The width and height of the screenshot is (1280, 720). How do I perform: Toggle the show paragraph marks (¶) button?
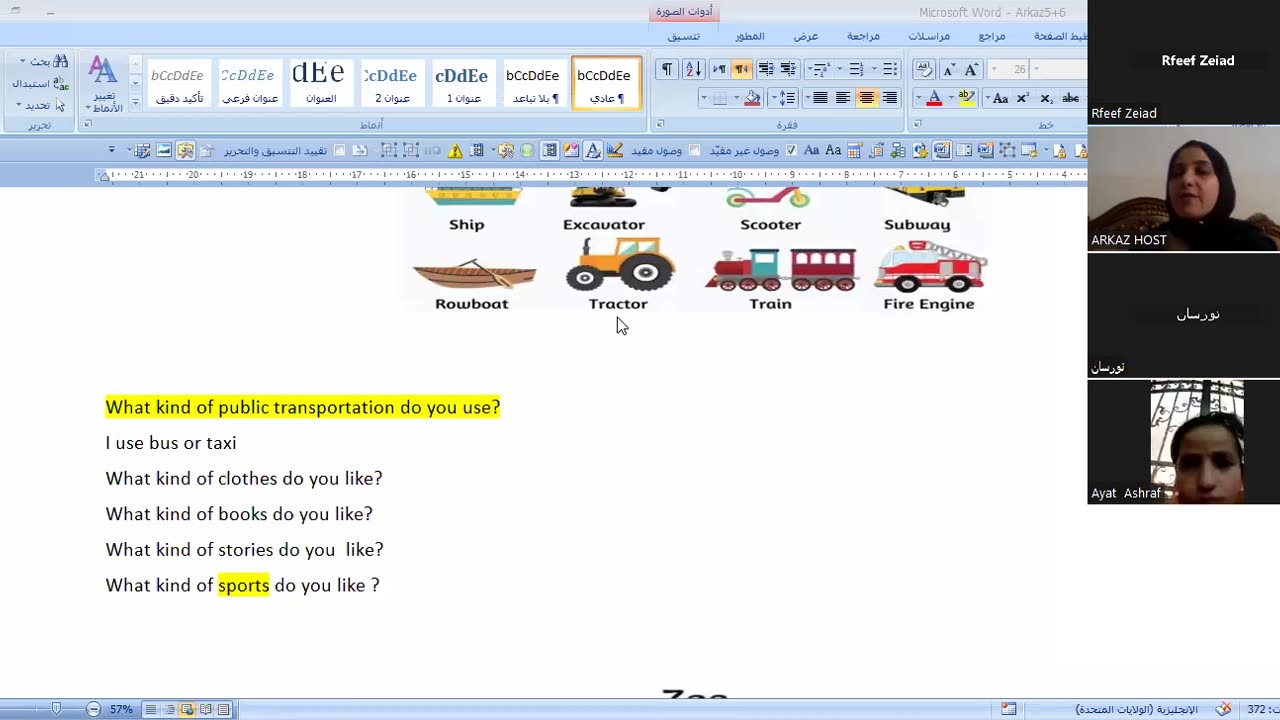coord(666,69)
